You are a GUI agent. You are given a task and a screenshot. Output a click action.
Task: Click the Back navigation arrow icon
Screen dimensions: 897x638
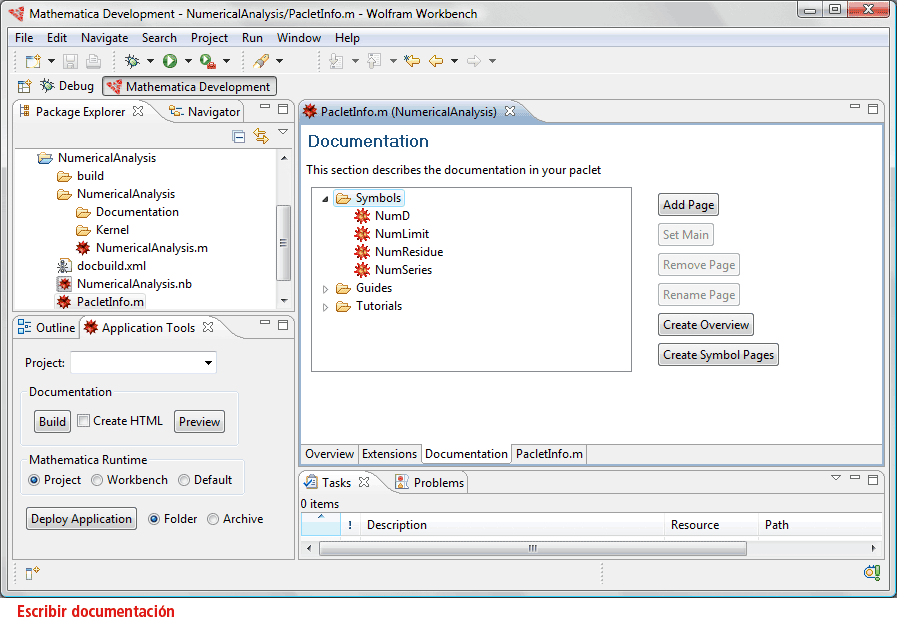point(436,61)
